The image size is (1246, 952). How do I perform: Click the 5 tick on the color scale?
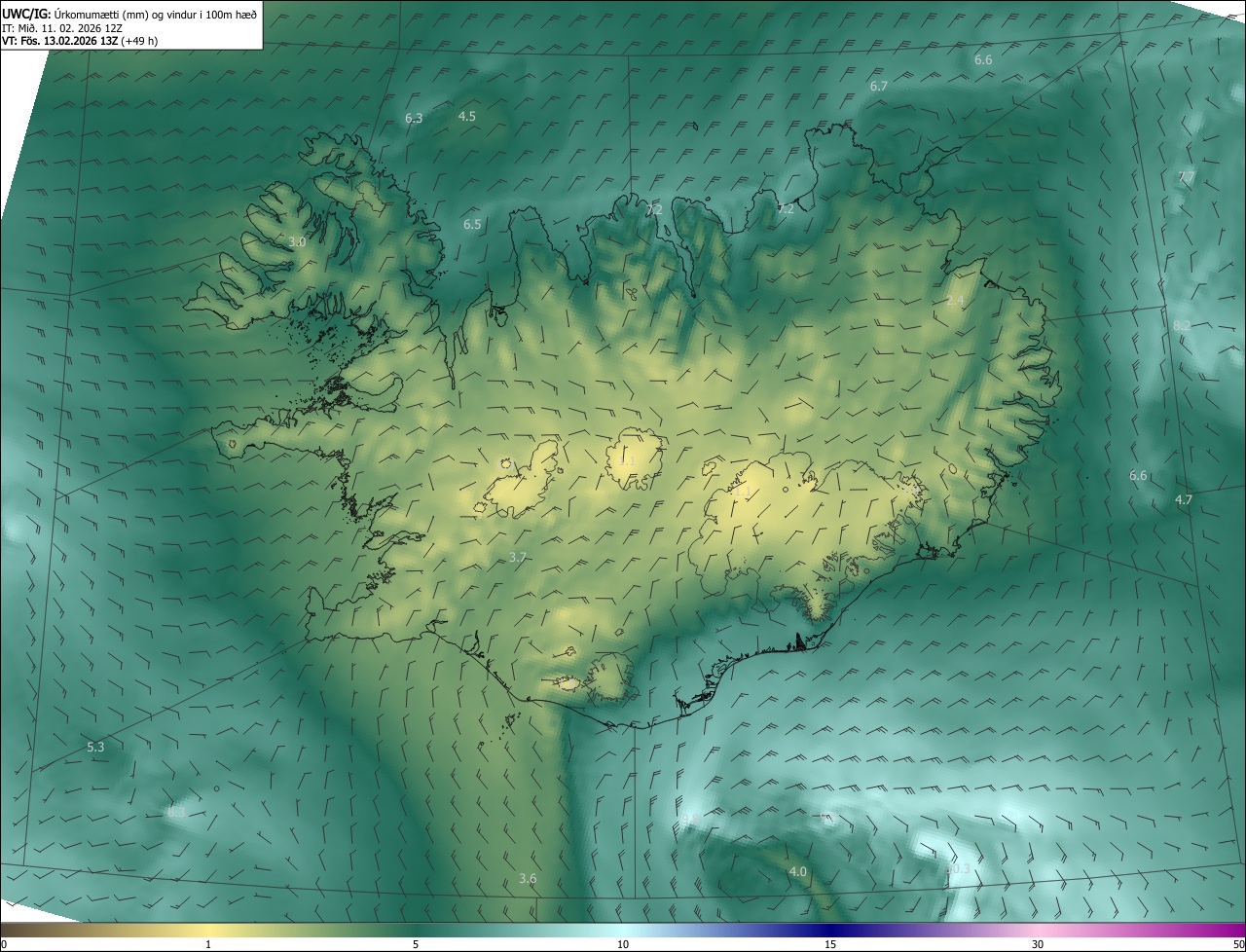point(416,944)
